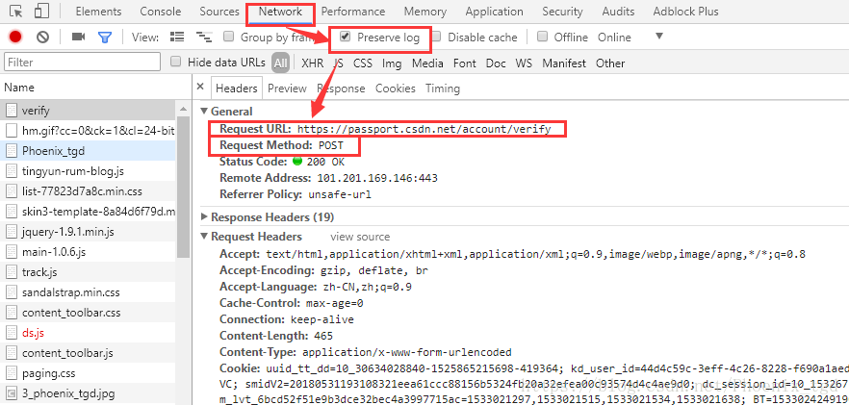Close the request details pane
The height and width of the screenshot is (405, 849).
(201, 88)
